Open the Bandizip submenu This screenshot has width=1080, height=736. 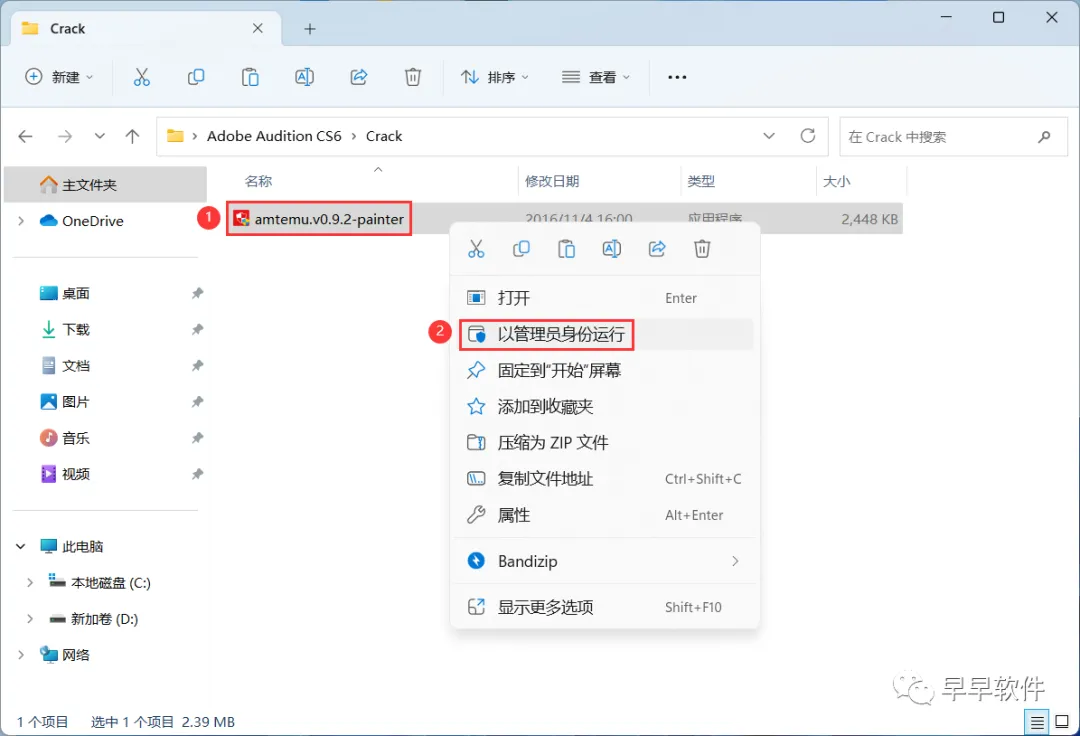coord(605,561)
